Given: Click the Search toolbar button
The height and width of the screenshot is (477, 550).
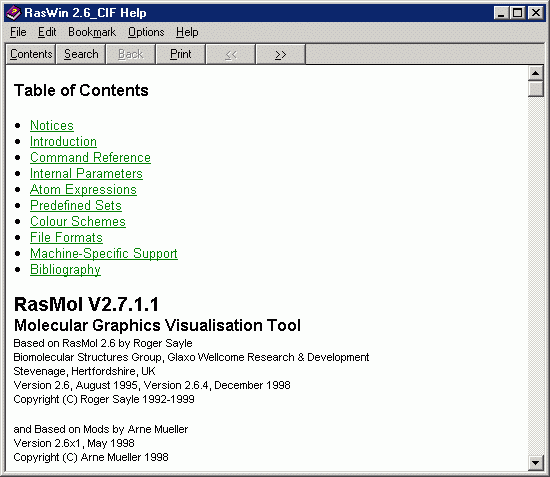Looking at the screenshot, I should click(81, 54).
